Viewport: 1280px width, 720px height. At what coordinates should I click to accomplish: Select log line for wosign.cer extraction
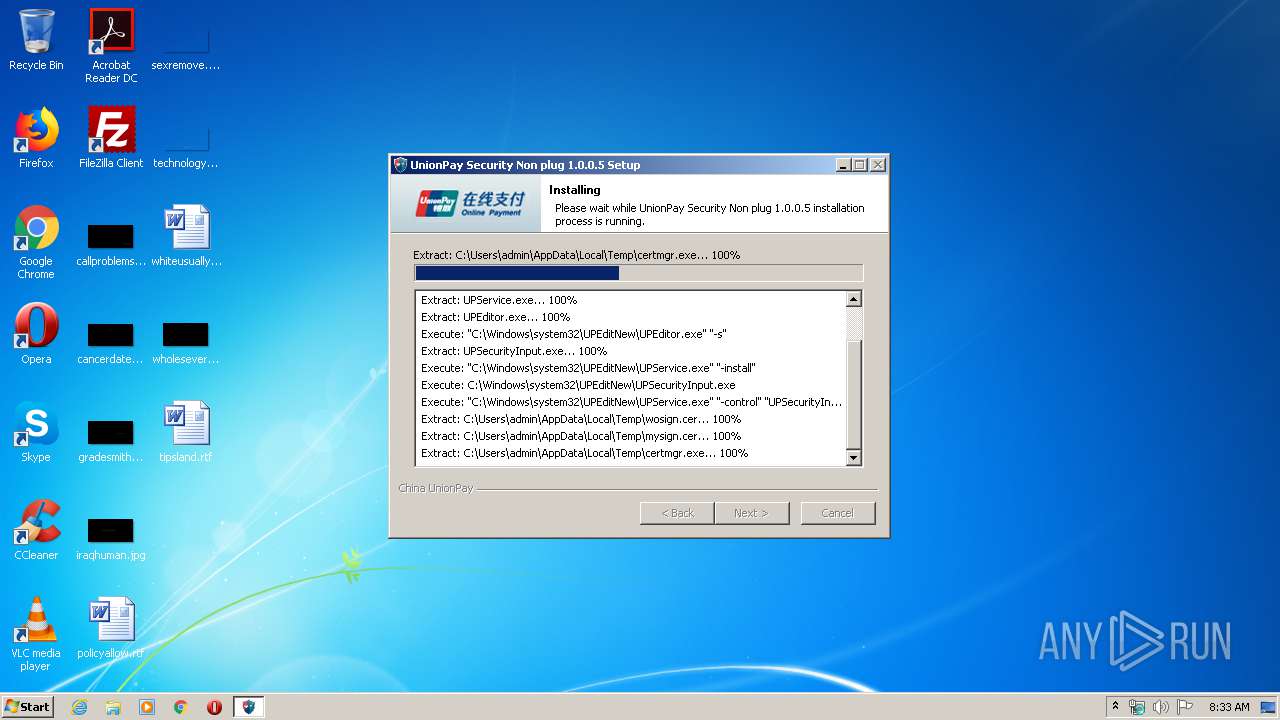click(581, 419)
